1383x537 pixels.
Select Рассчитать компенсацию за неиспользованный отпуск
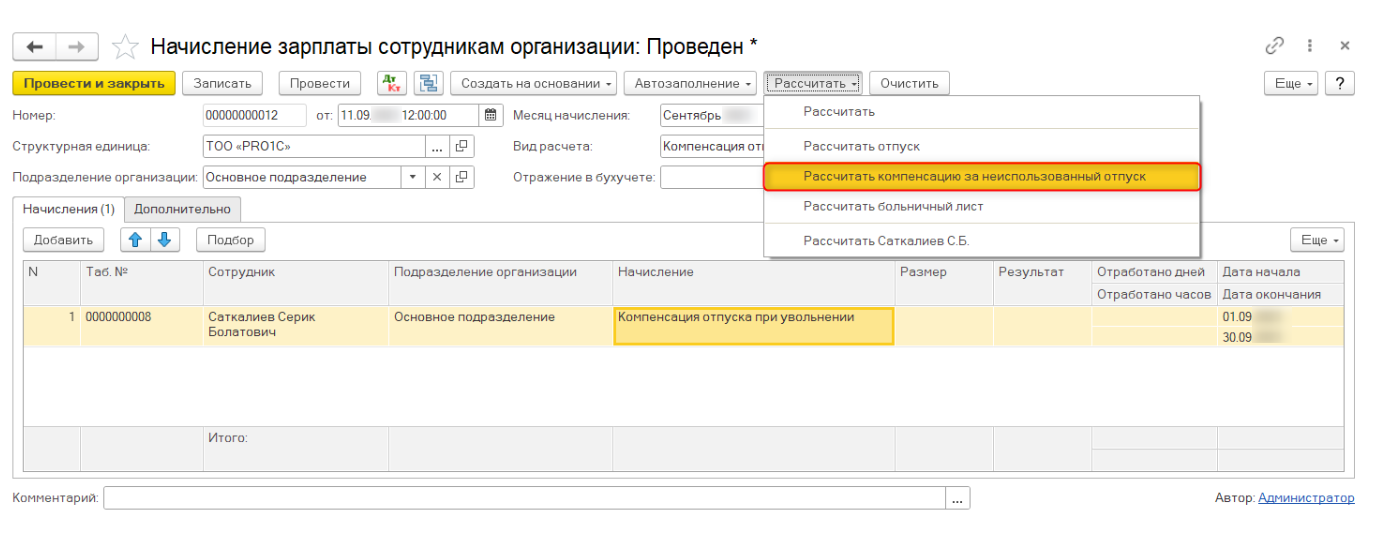(x=974, y=177)
